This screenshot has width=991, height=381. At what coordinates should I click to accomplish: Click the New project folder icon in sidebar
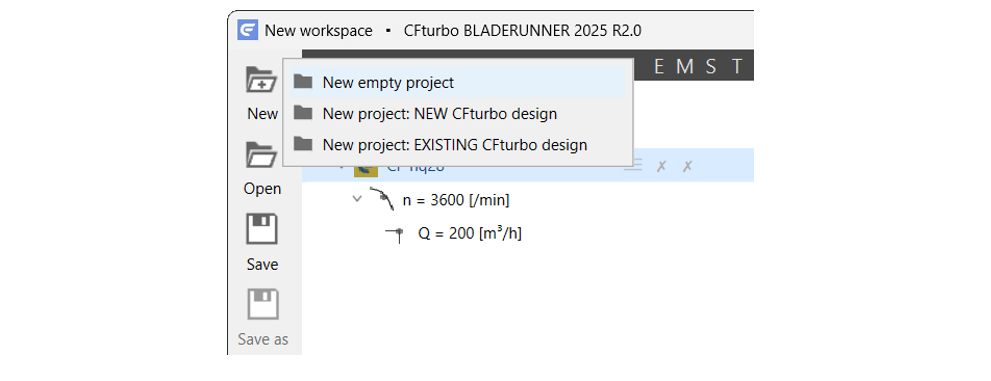pos(262,80)
